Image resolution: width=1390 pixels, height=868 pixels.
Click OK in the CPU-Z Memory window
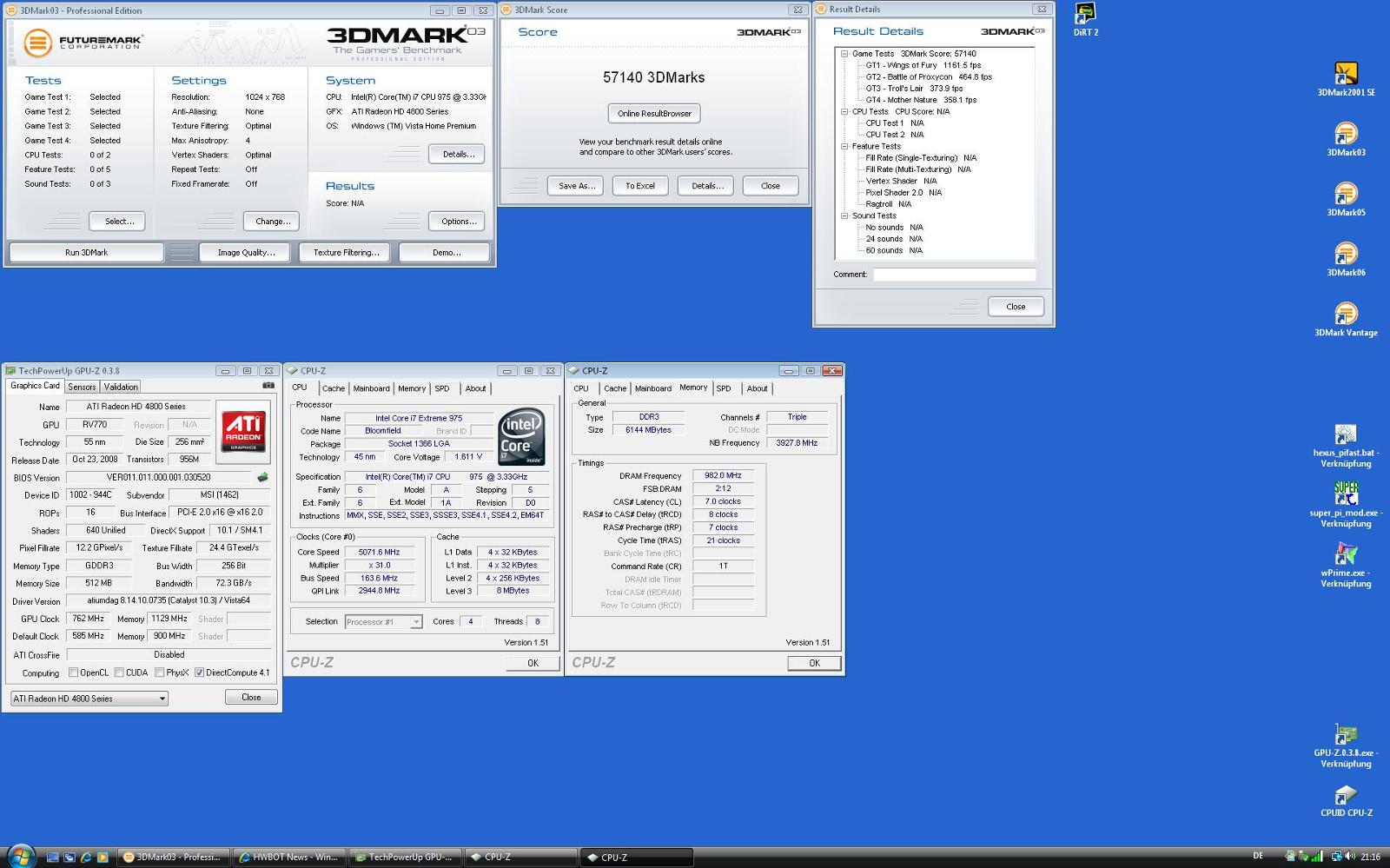814,663
